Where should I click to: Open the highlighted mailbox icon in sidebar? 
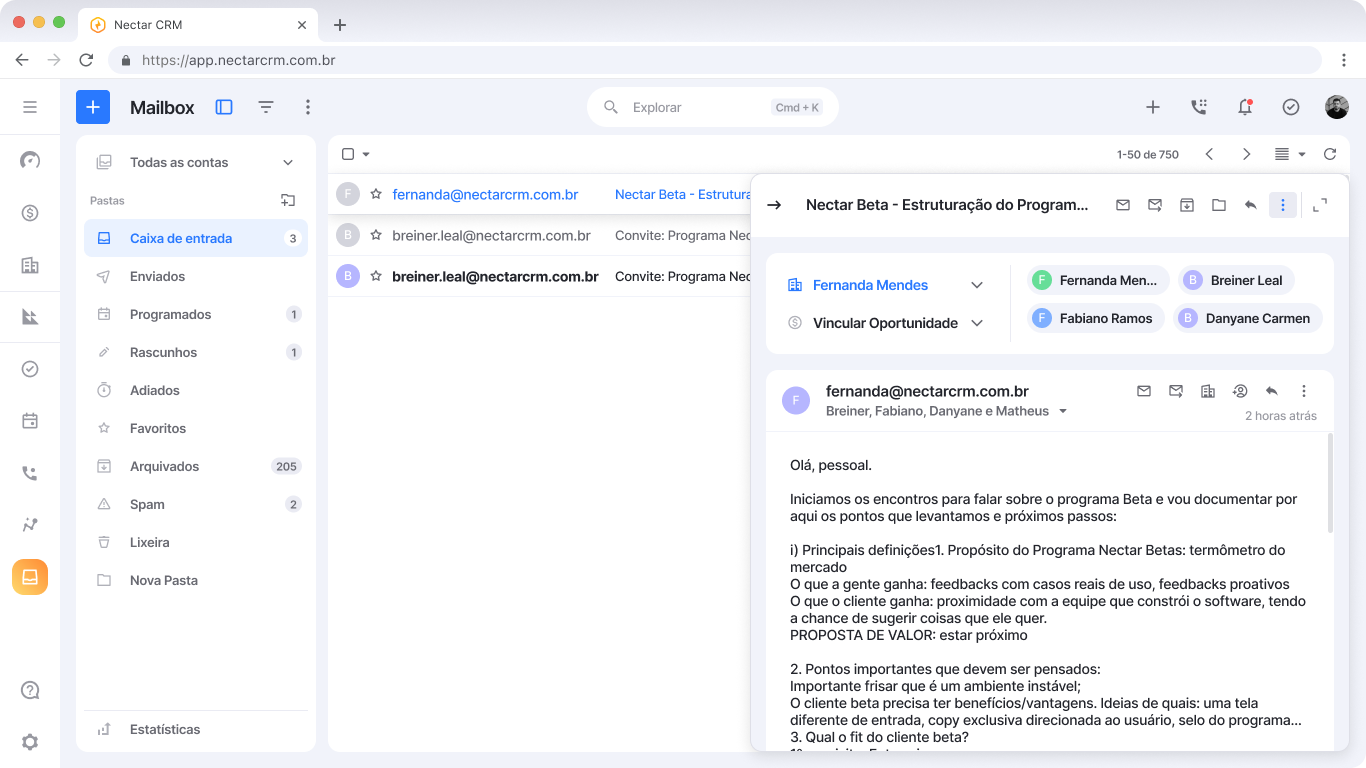tap(30, 577)
